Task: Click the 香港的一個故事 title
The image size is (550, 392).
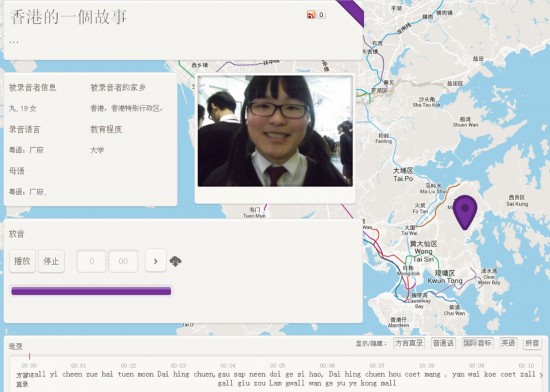Action: click(x=68, y=17)
